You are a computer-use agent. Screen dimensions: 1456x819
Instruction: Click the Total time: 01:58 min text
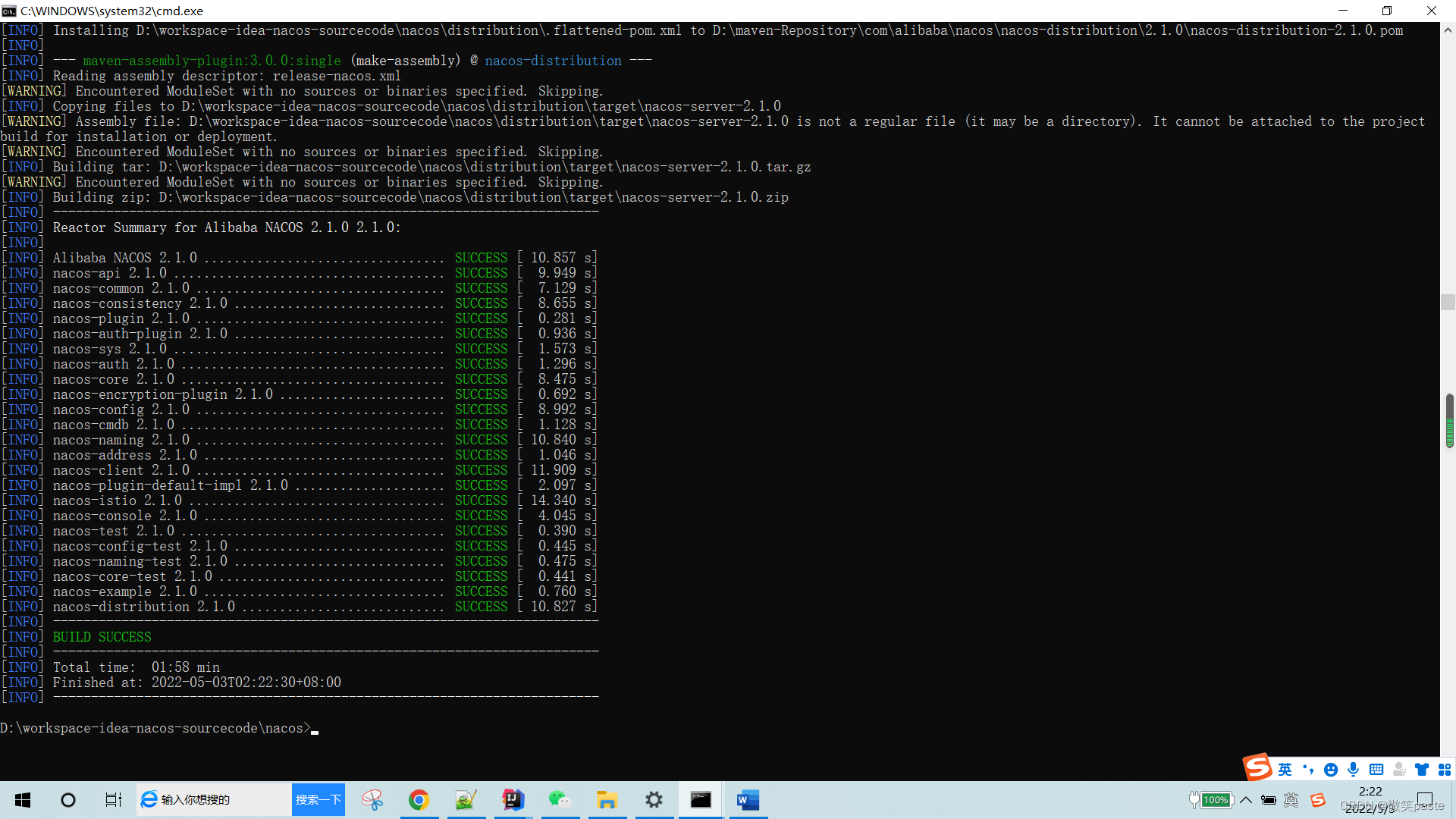pos(136,667)
